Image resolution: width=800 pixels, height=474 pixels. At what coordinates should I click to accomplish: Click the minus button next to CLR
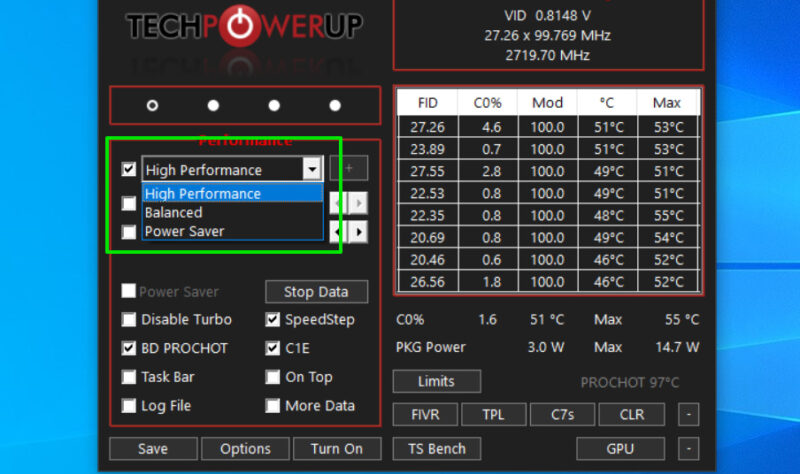pyautogui.click(x=689, y=414)
